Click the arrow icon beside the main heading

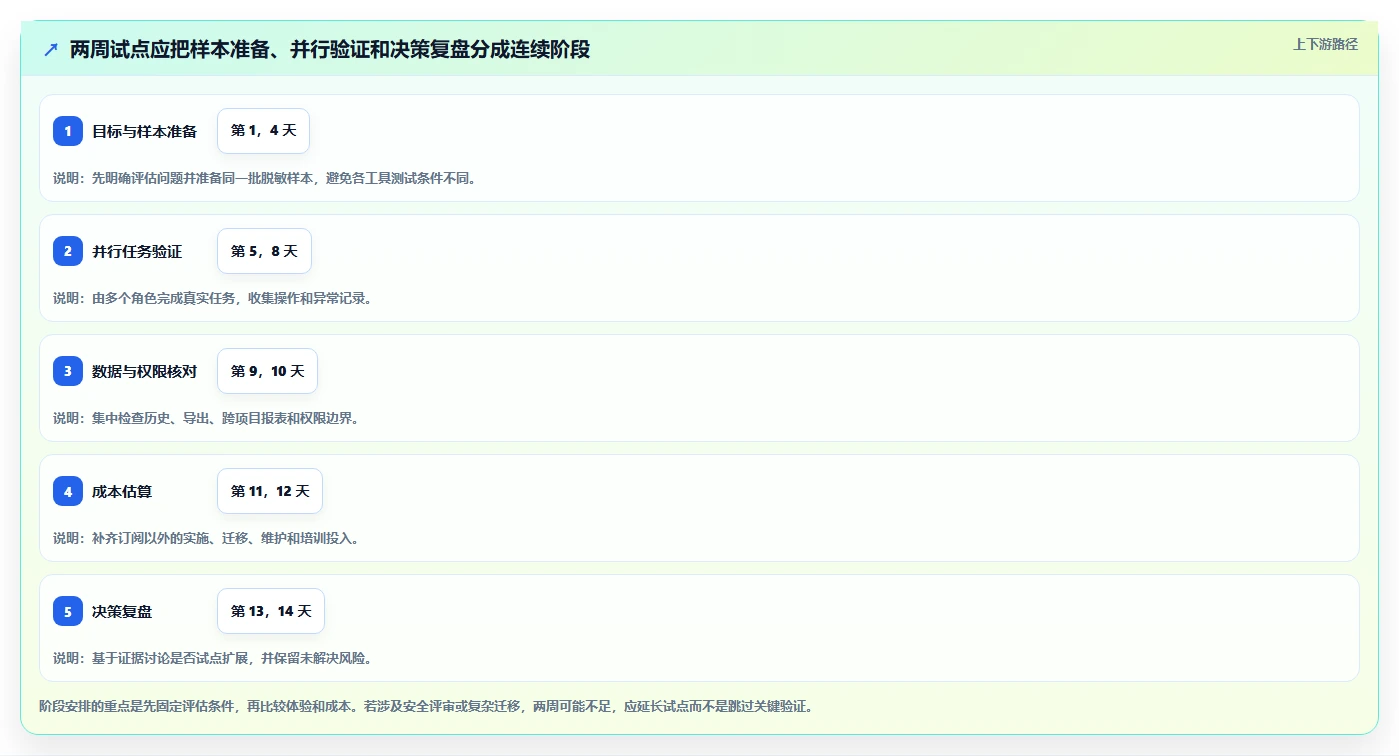51,49
